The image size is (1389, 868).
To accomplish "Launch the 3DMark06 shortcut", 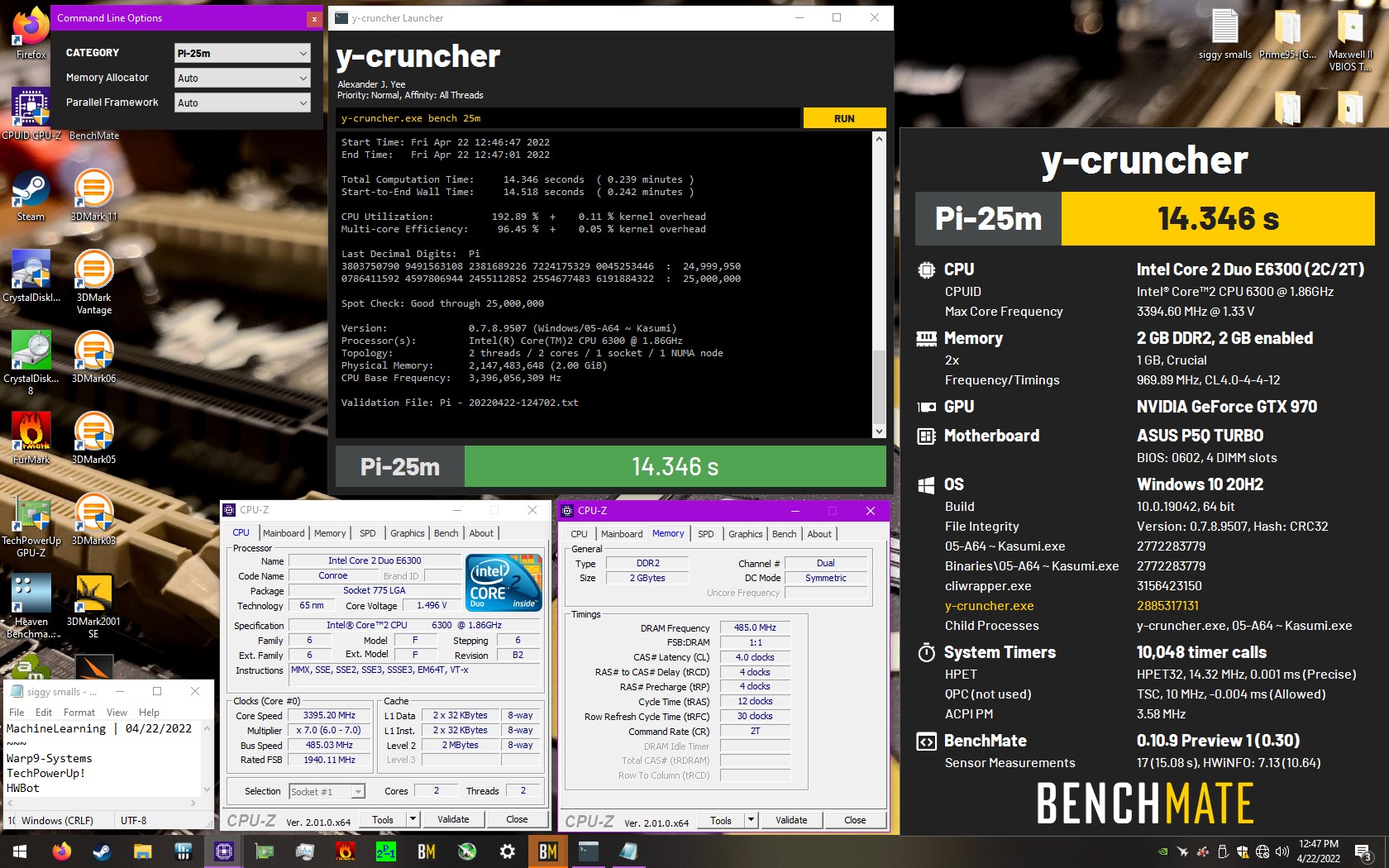I will coord(93,357).
